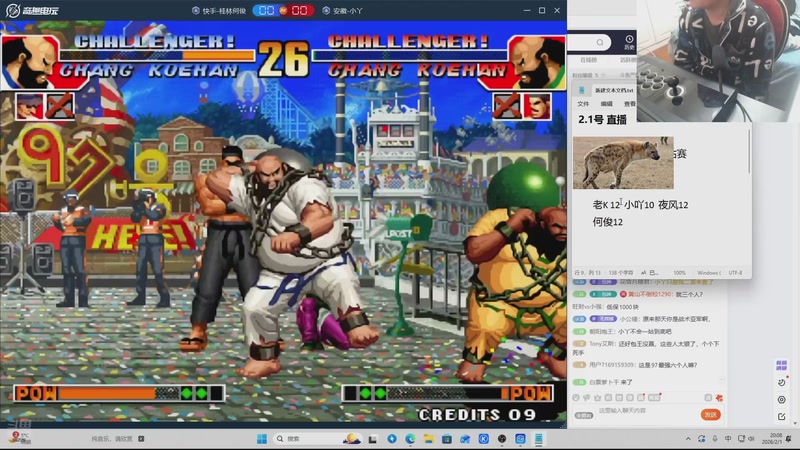This screenshot has width=800, height=450.
Task: Click the megaphone icon in the chat toolbar
Action: click(587, 397)
